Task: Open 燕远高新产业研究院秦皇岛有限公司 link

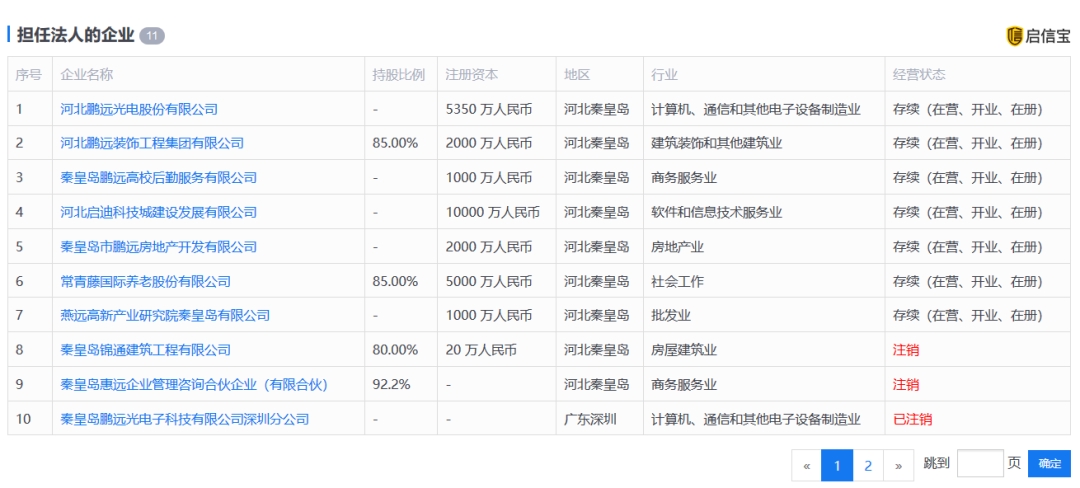Action: coord(165,316)
